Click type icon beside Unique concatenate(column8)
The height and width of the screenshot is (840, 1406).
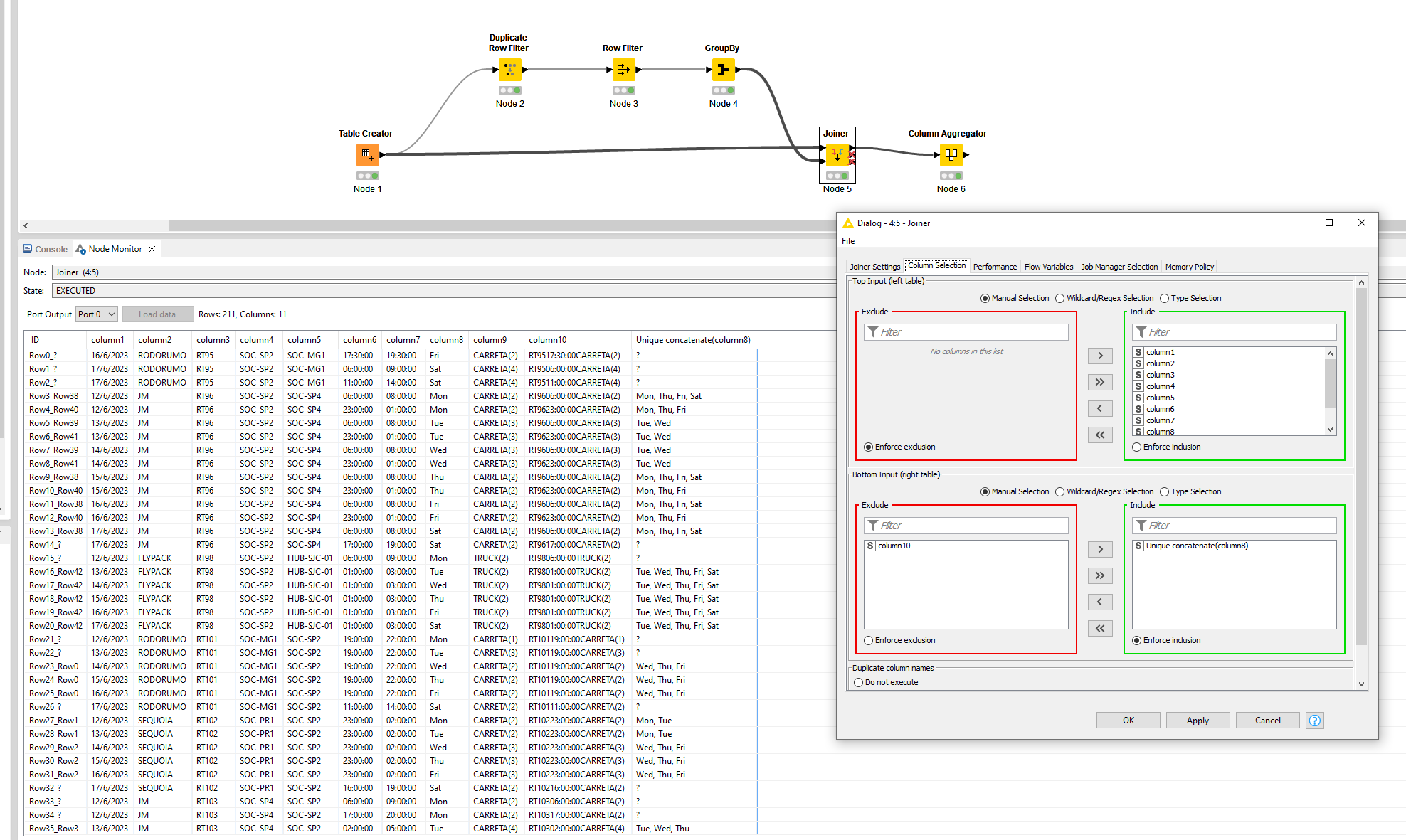[x=1138, y=546]
